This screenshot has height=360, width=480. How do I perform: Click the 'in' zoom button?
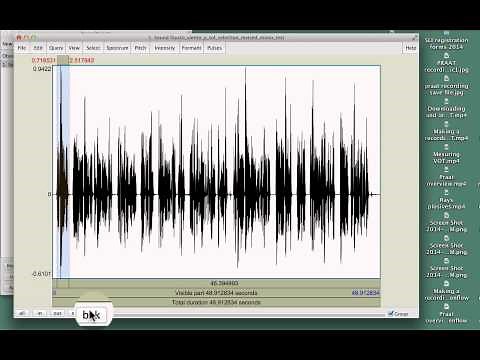[40, 313]
